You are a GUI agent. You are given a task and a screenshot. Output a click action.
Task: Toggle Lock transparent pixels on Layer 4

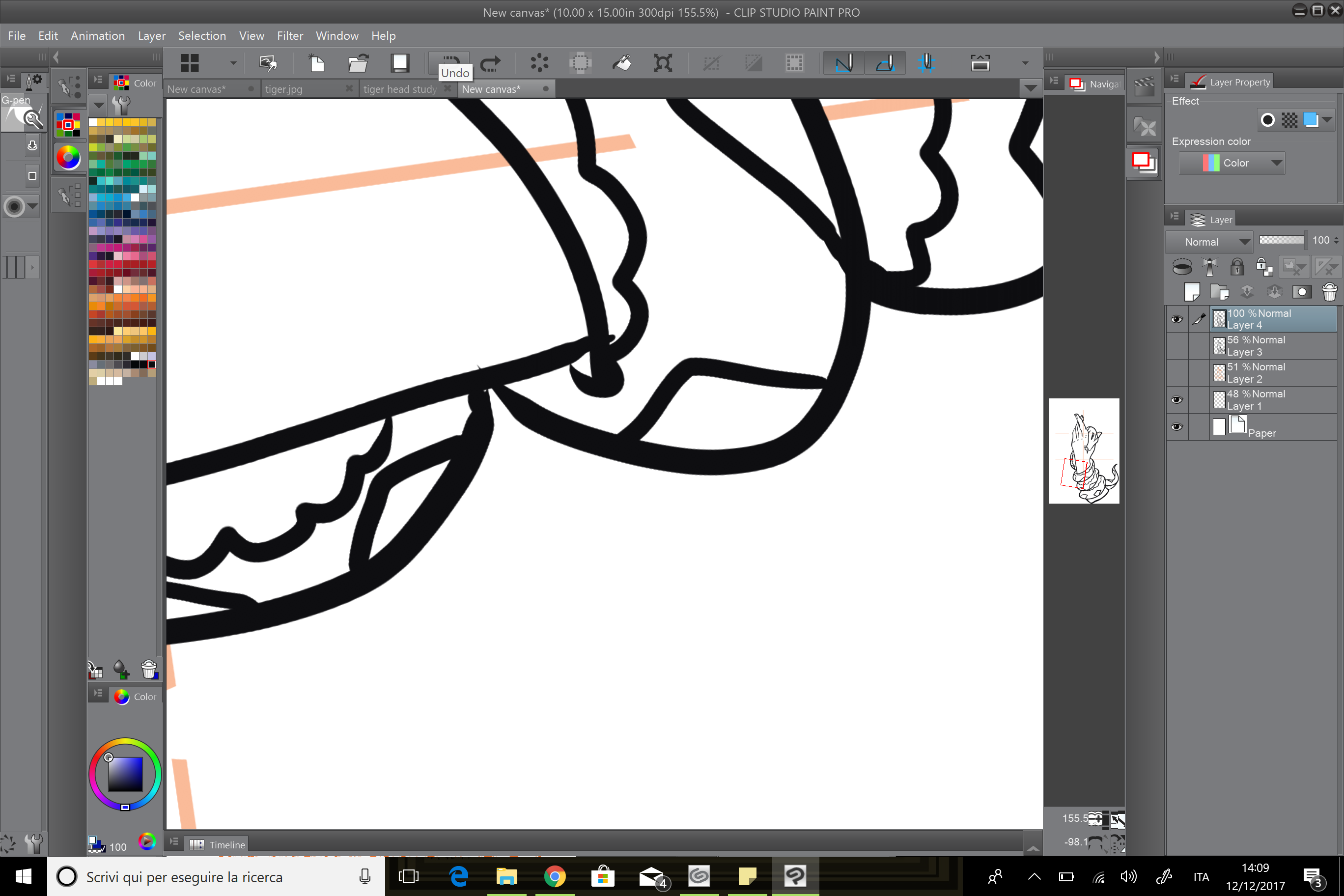coord(1264,267)
